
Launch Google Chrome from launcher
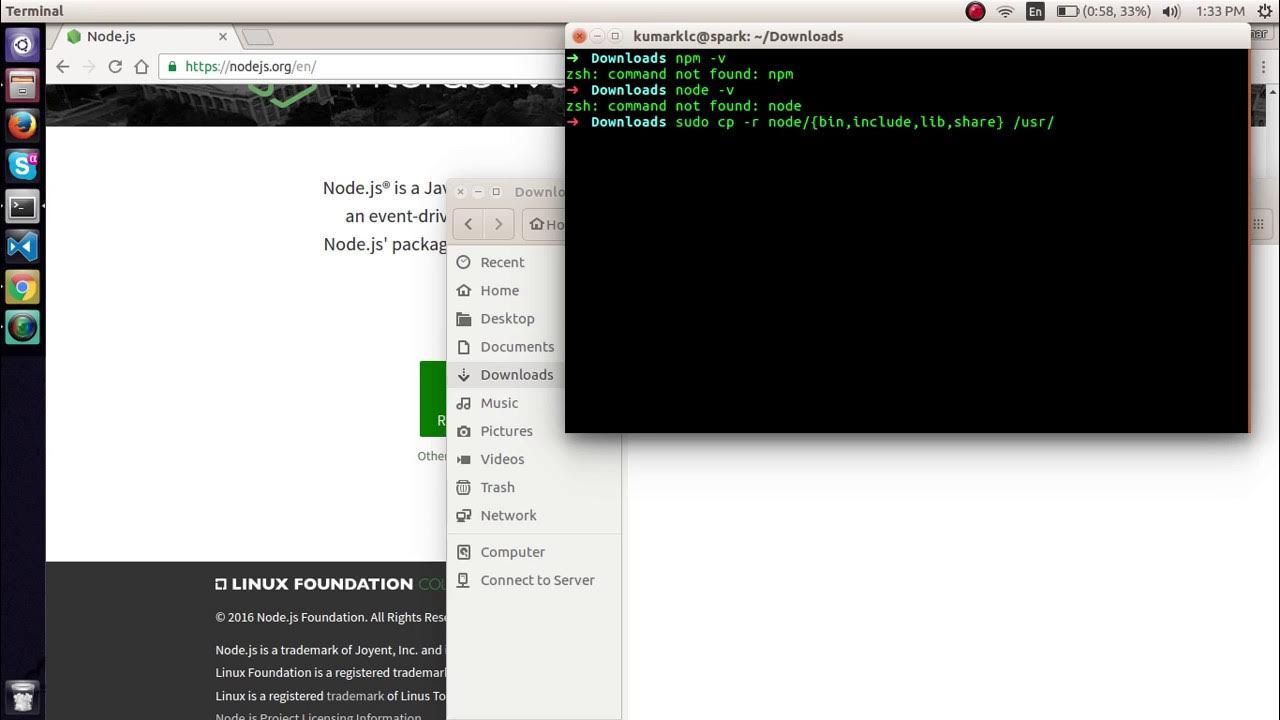22,288
